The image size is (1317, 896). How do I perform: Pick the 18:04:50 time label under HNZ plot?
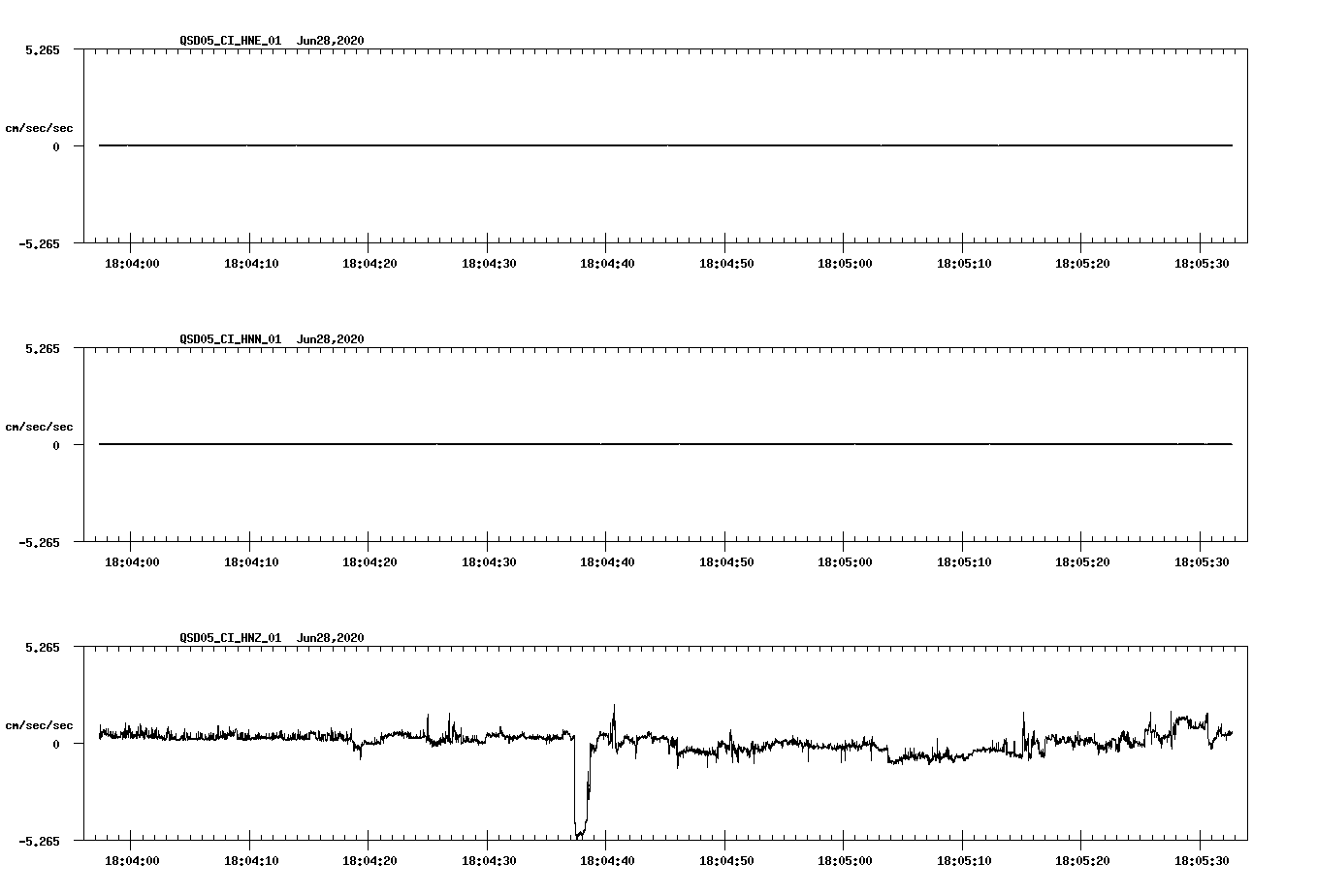tap(725, 861)
